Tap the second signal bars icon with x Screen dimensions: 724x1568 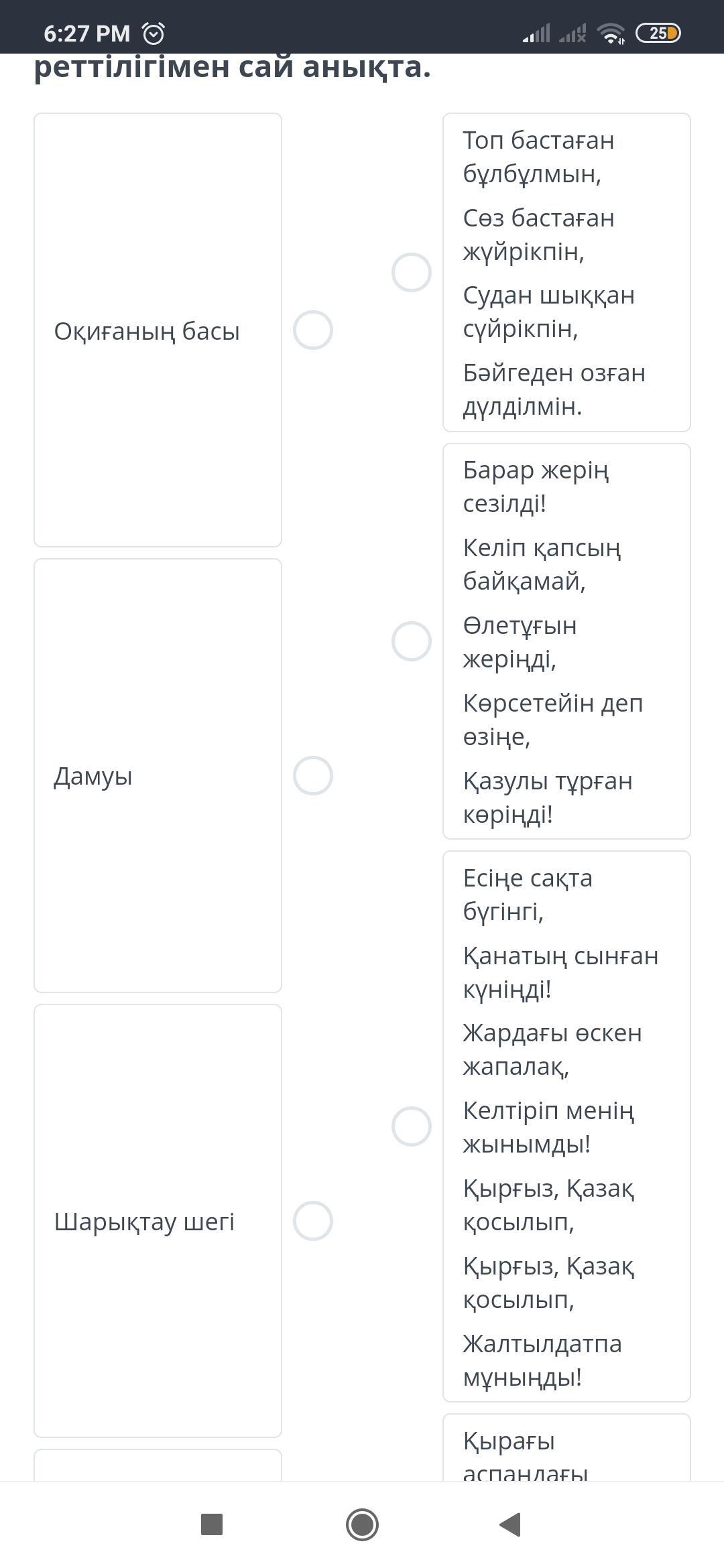tap(572, 33)
